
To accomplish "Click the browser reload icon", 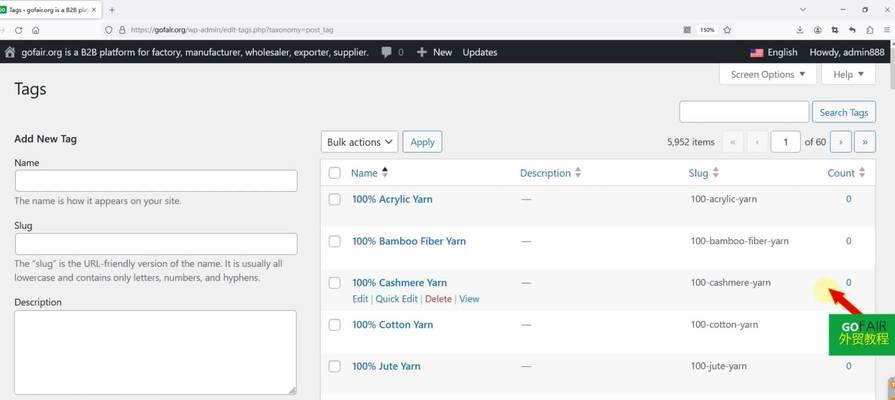I will coord(19,30).
